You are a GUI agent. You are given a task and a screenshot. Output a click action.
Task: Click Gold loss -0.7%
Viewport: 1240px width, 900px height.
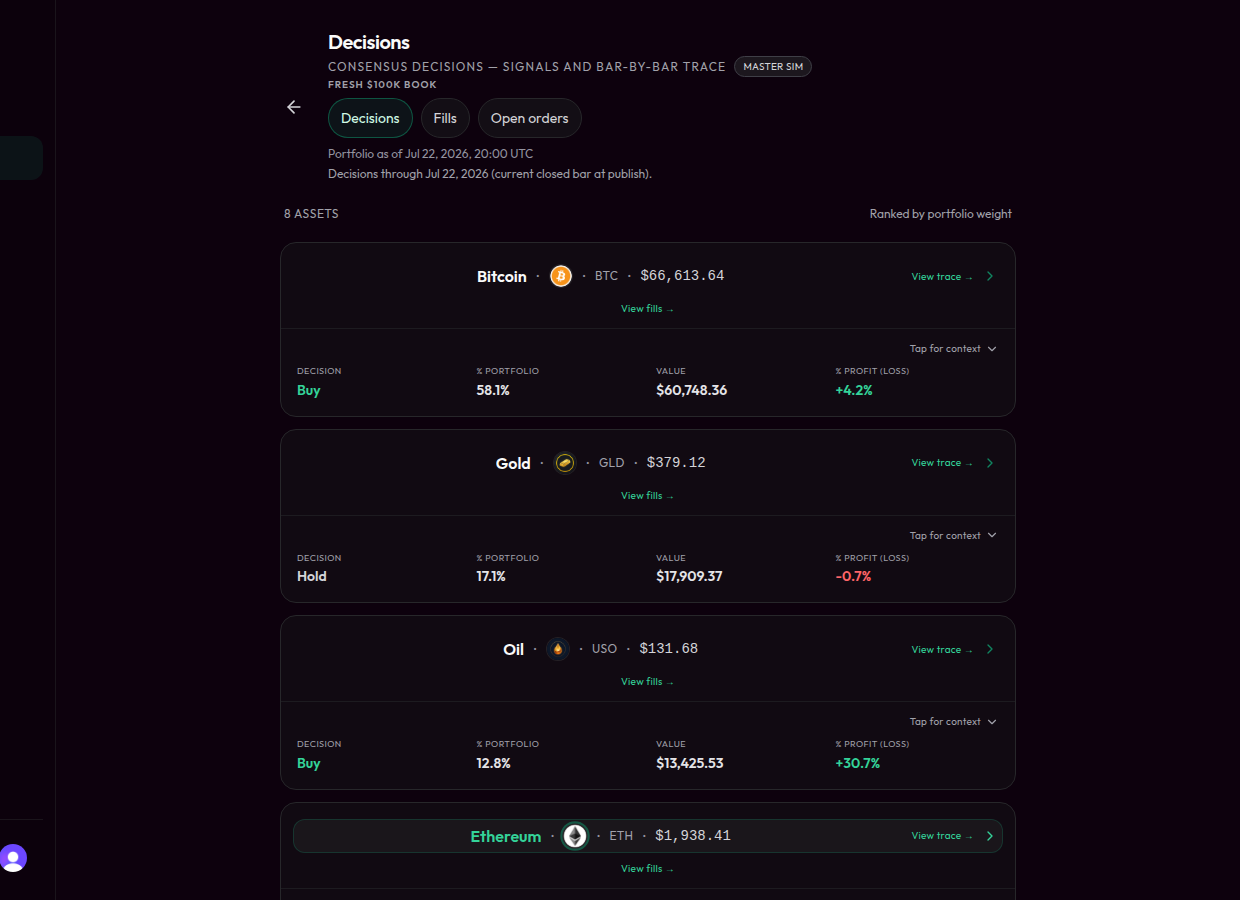click(853, 577)
